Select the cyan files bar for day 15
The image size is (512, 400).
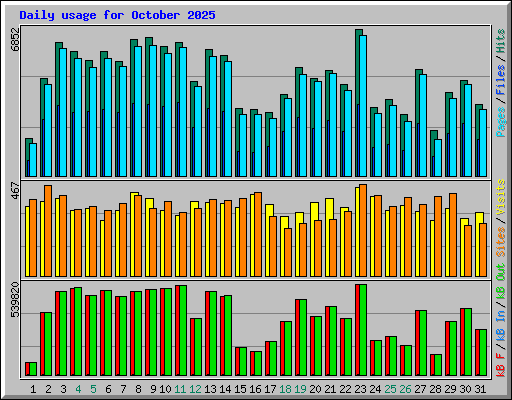click(243, 145)
